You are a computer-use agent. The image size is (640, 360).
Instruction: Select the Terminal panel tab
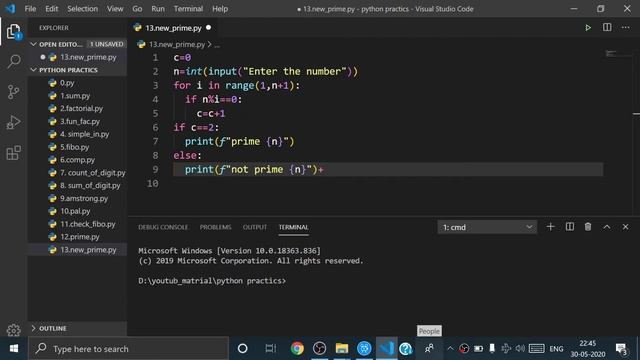point(293,227)
